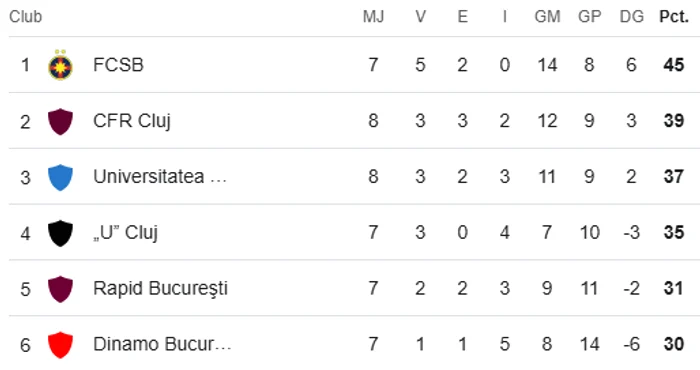Click the FCSB club crest icon
The width and height of the screenshot is (700, 370).
pyautogui.click(x=60, y=65)
